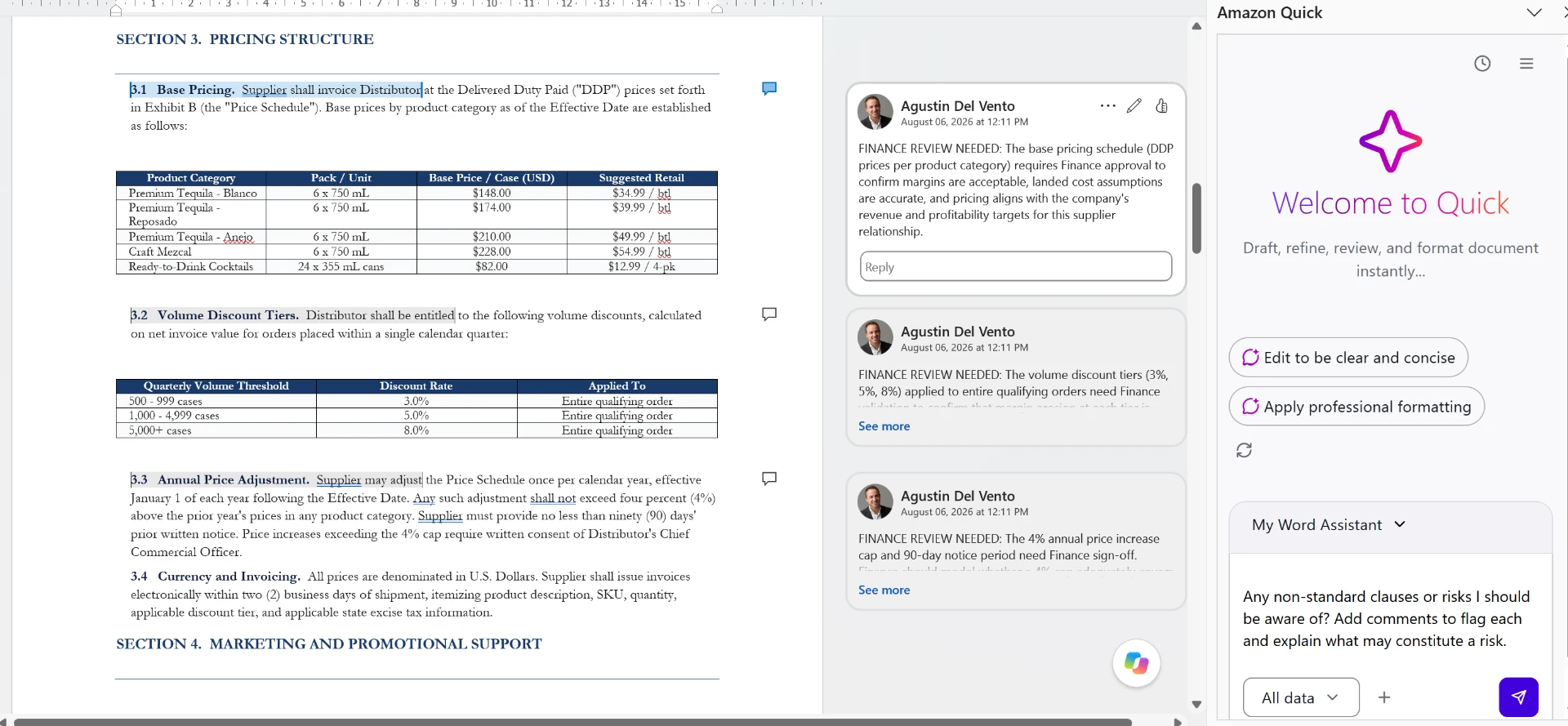The height and width of the screenshot is (726, 1568).
Task: Click the 8.0% discount rate cell
Action: click(x=416, y=430)
